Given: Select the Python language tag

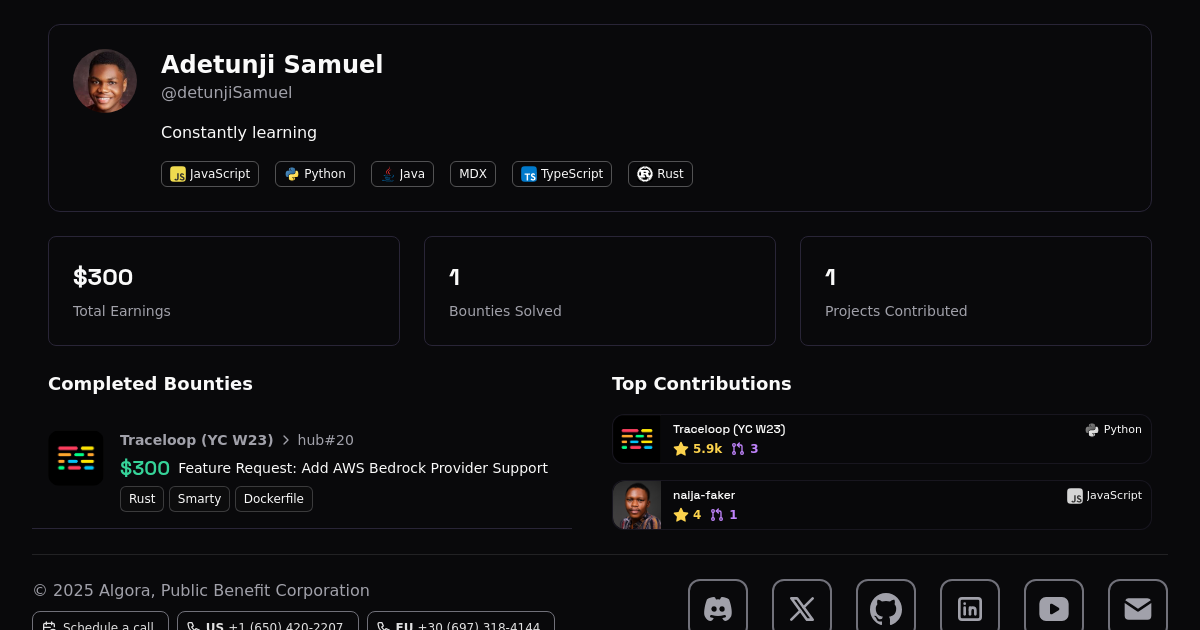Looking at the screenshot, I should pos(315,174).
